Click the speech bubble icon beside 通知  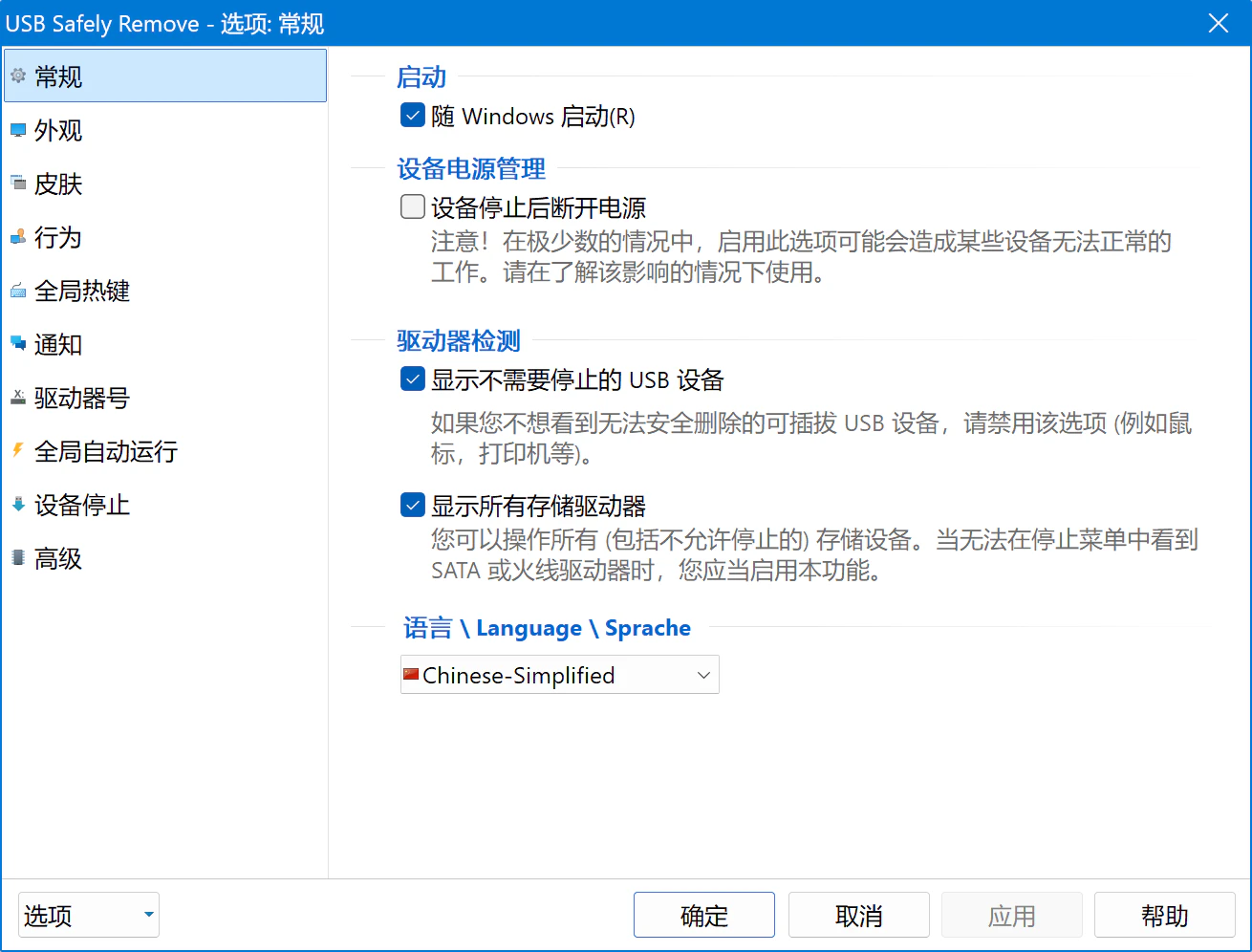coord(18,343)
